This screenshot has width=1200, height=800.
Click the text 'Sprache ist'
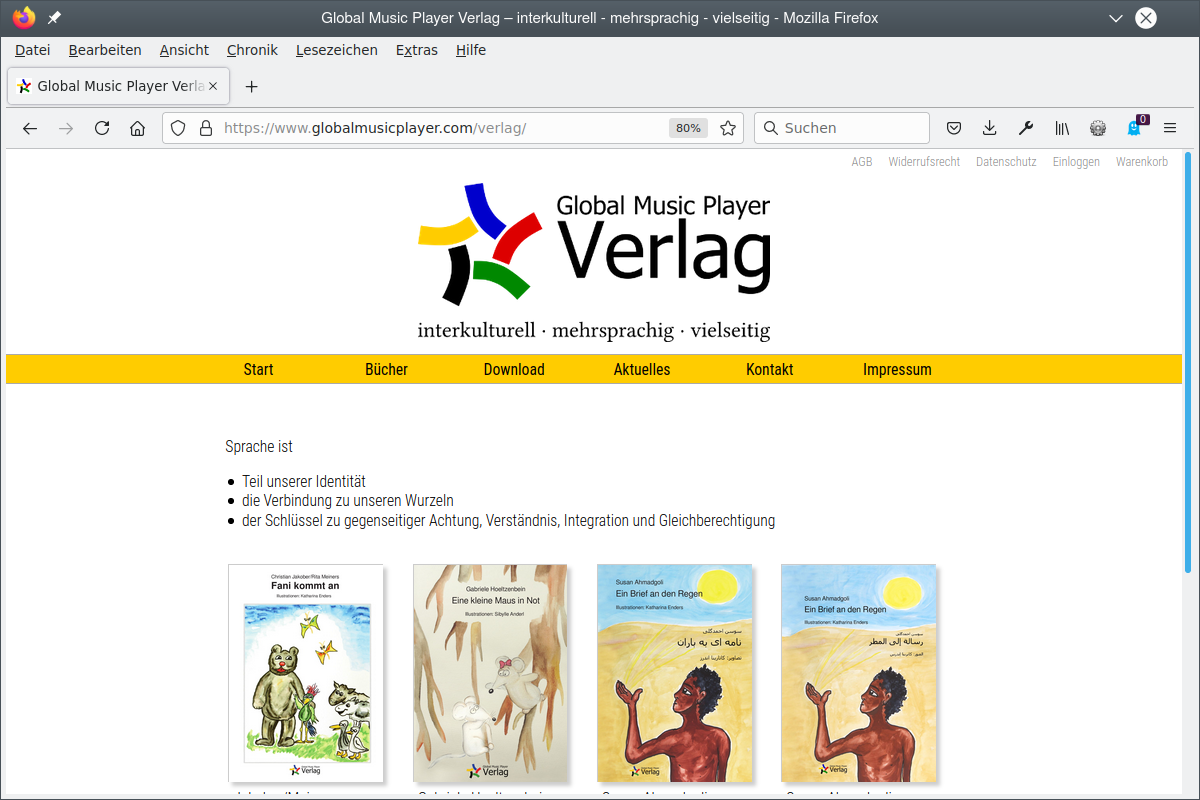259,447
